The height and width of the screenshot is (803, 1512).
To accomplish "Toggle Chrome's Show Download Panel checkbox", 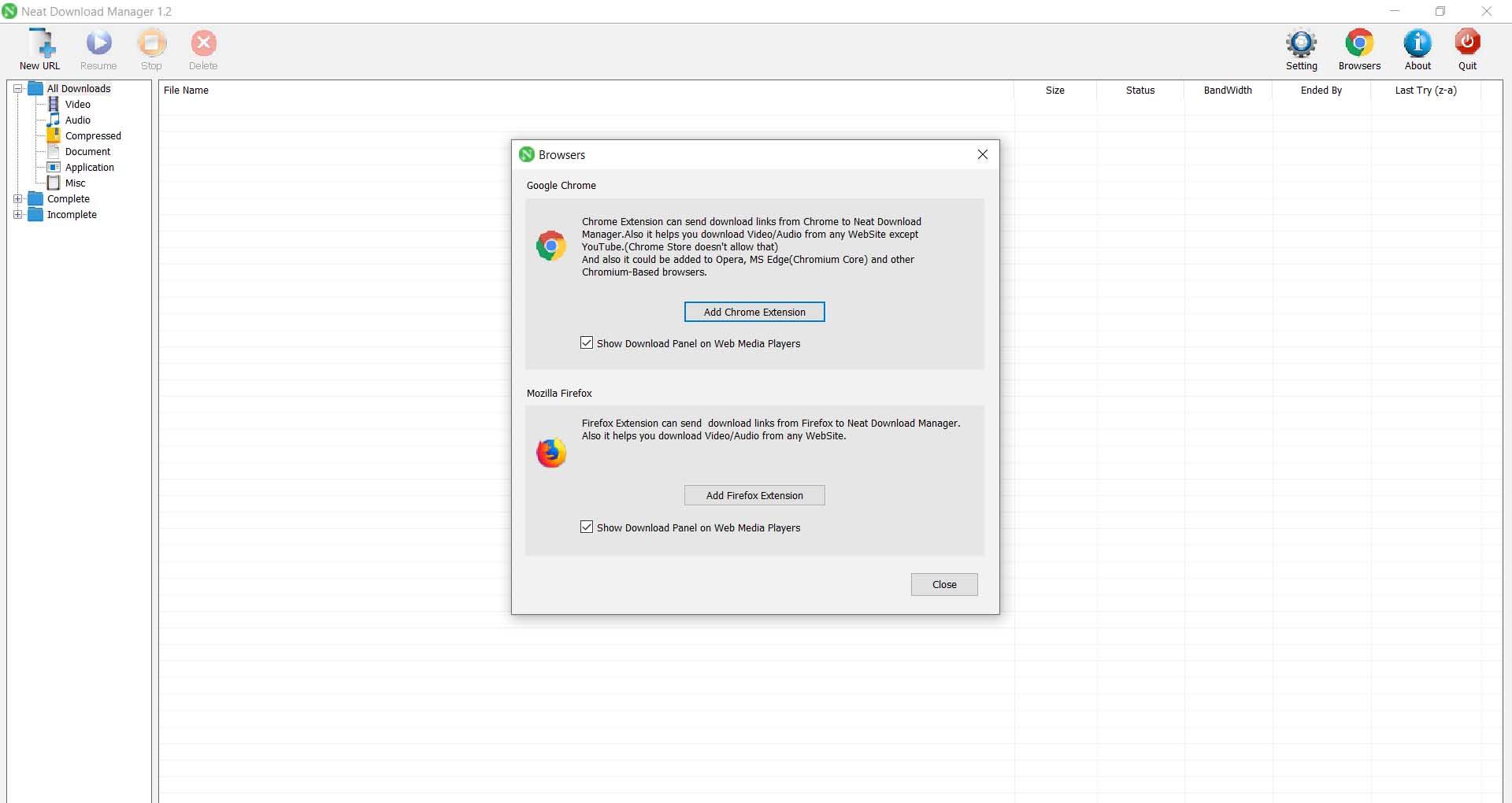I will (x=587, y=342).
